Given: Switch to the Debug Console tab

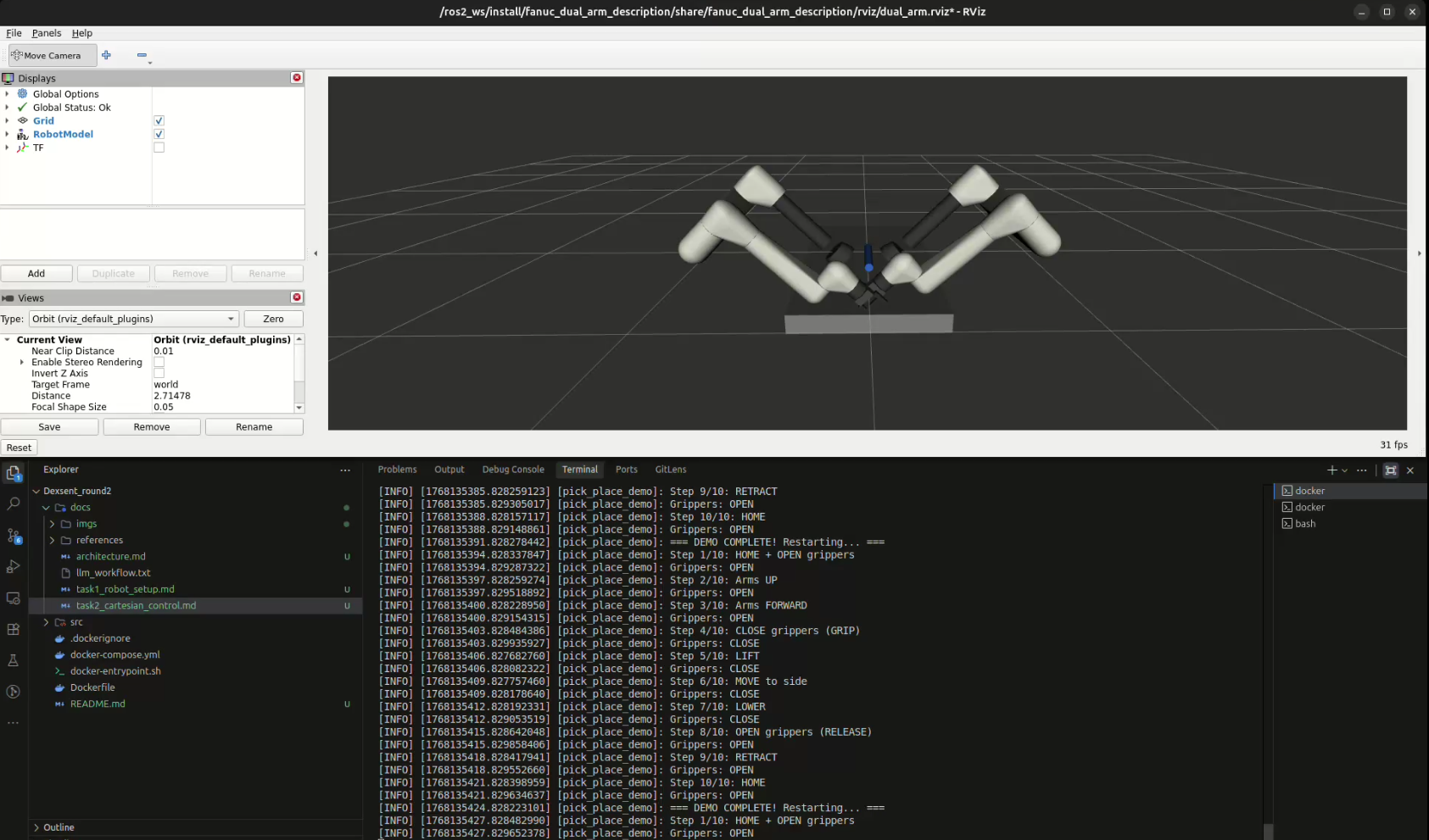Looking at the screenshot, I should [x=513, y=470].
